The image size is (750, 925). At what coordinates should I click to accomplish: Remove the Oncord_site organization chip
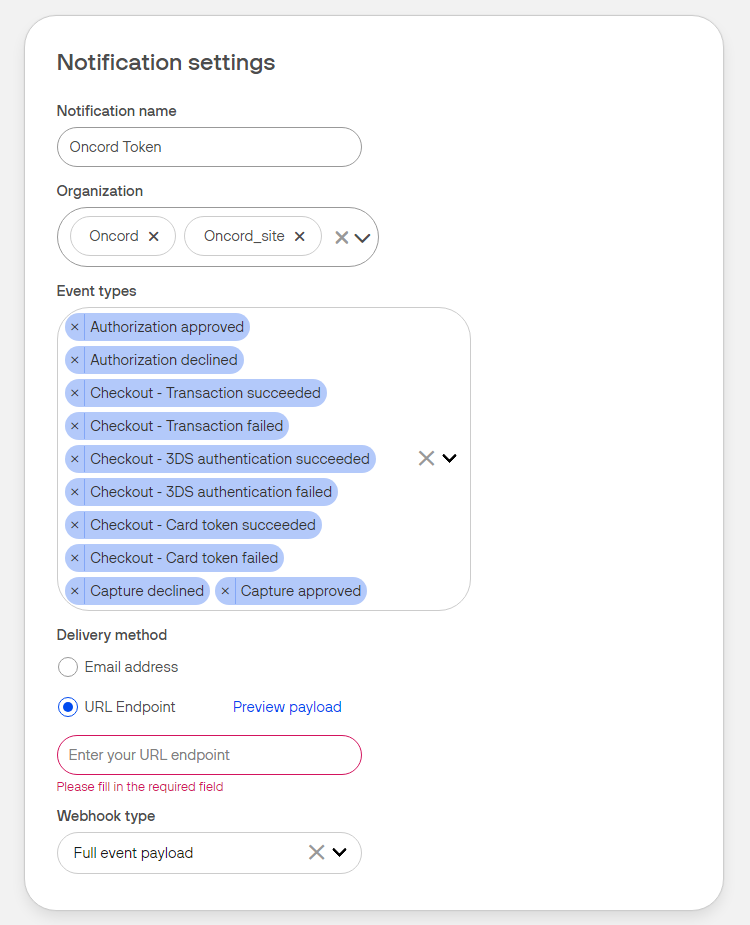299,237
